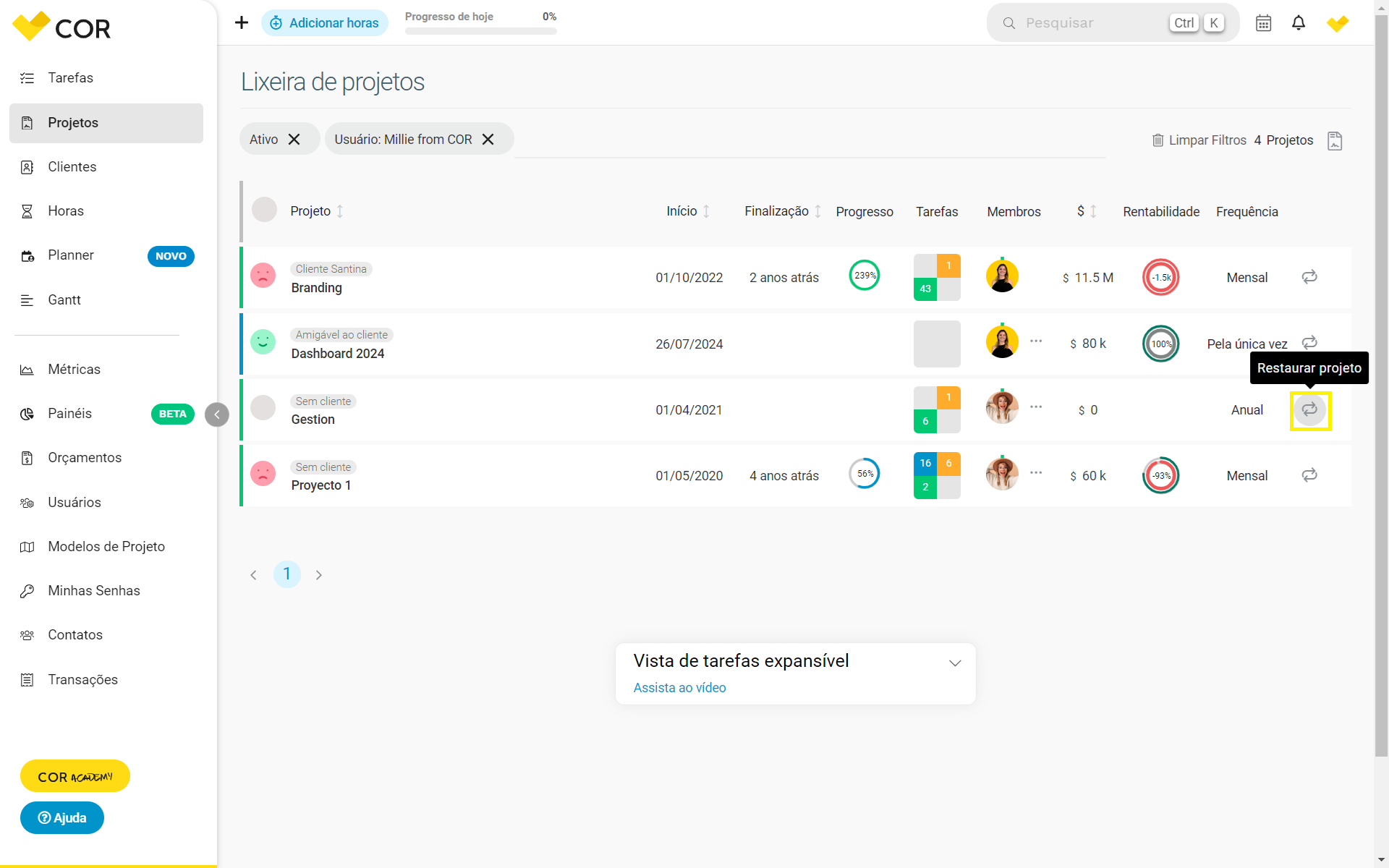Follow the Assista ao vídeo link
The height and width of the screenshot is (868, 1389).
[680, 688]
